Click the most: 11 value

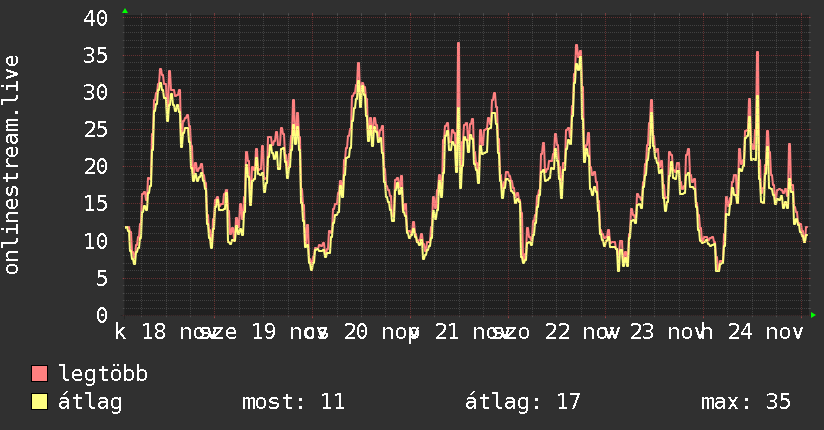pyautogui.click(x=293, y=402)
